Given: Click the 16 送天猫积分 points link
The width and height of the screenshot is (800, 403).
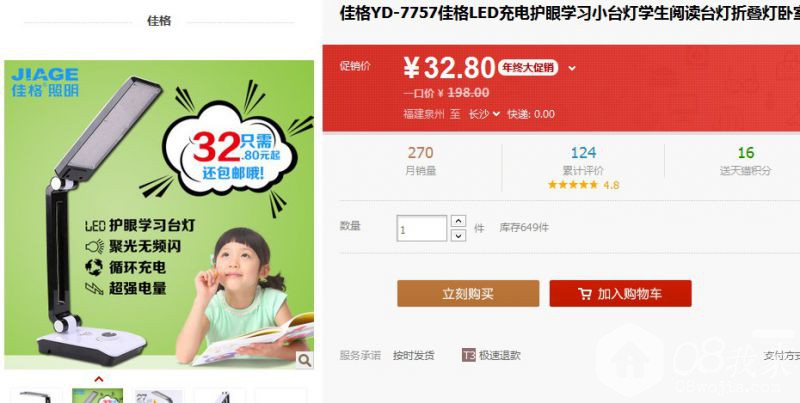Looking at the screenshot, I should pos(745,161).
